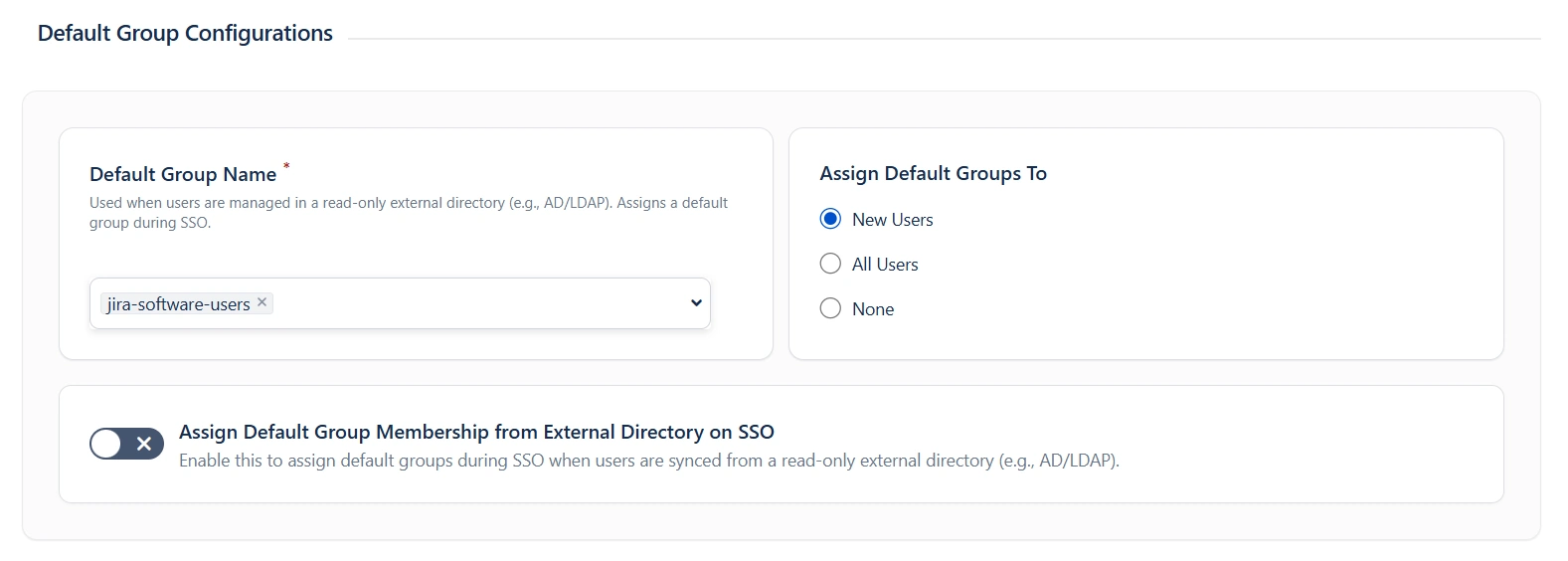Click the "New Users" option label
This screenshot has height=561, width=1568.
[x=892, y=220]
